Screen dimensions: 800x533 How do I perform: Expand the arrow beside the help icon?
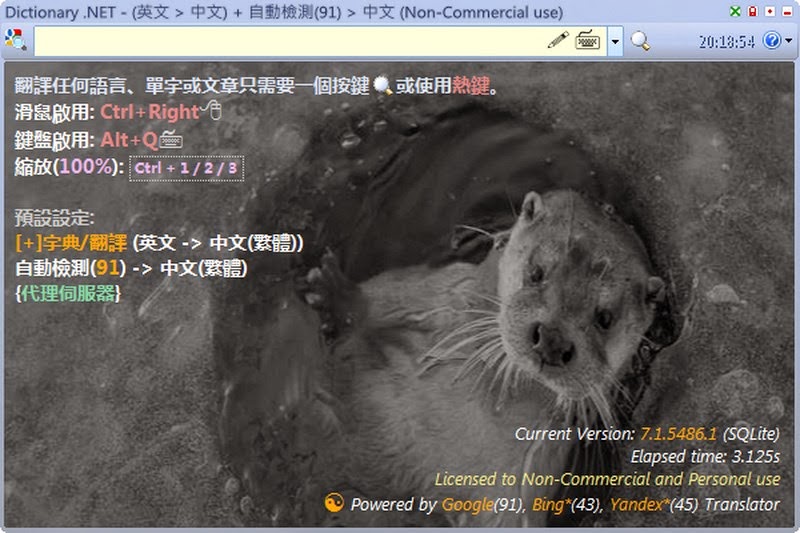(x=789, y=40)
